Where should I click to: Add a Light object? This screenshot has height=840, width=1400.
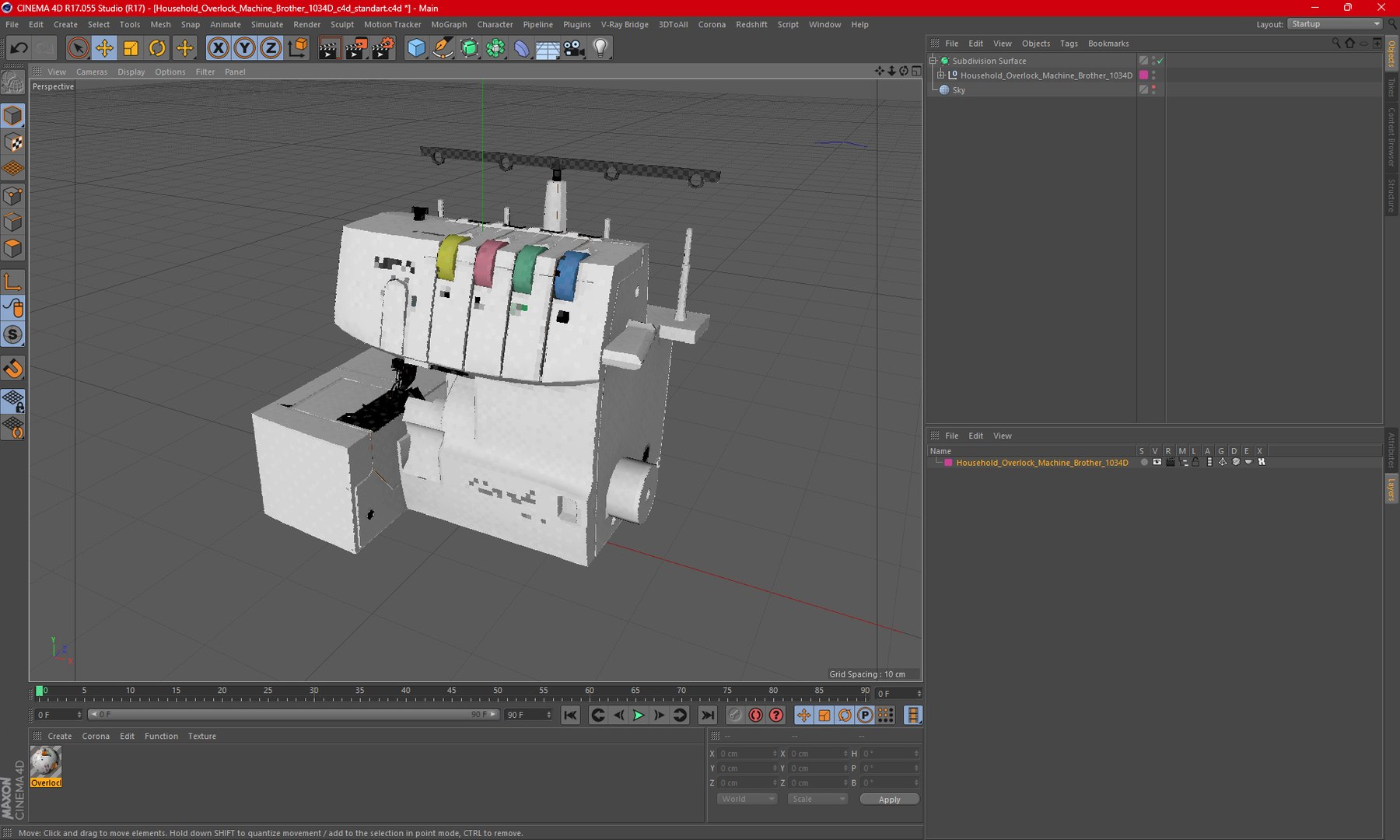[x=600, y=48]
